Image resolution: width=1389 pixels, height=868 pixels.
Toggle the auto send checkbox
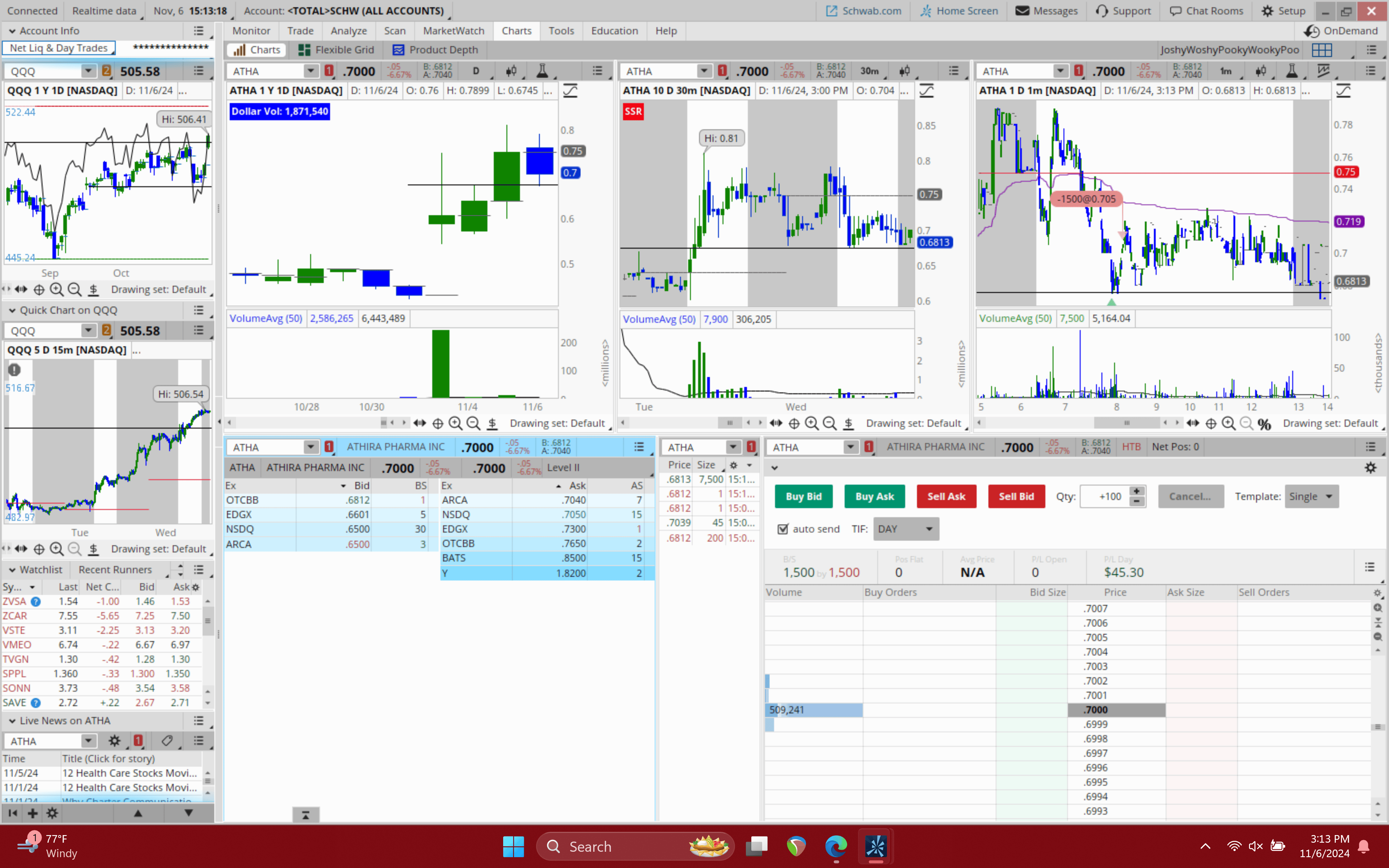(x=783, y=529)
